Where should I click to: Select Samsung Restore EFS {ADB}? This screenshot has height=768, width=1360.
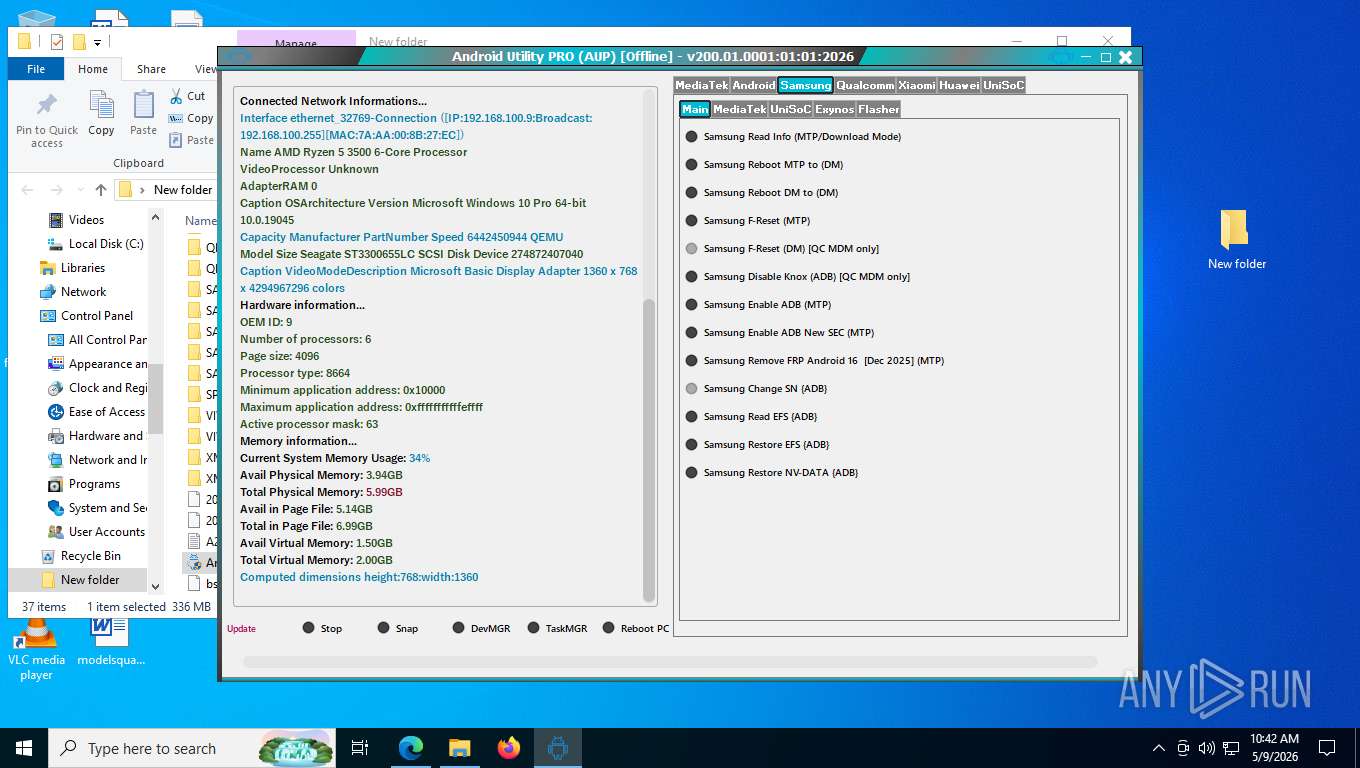(758, 445)
